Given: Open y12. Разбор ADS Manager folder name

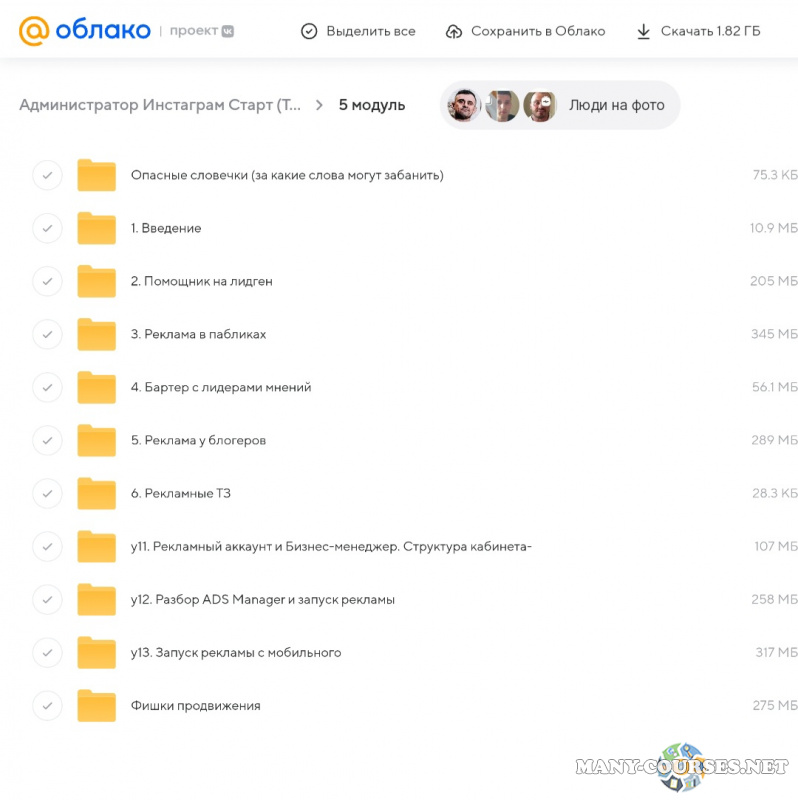Looking at the screenshot, I should click(x=262, y=599).
